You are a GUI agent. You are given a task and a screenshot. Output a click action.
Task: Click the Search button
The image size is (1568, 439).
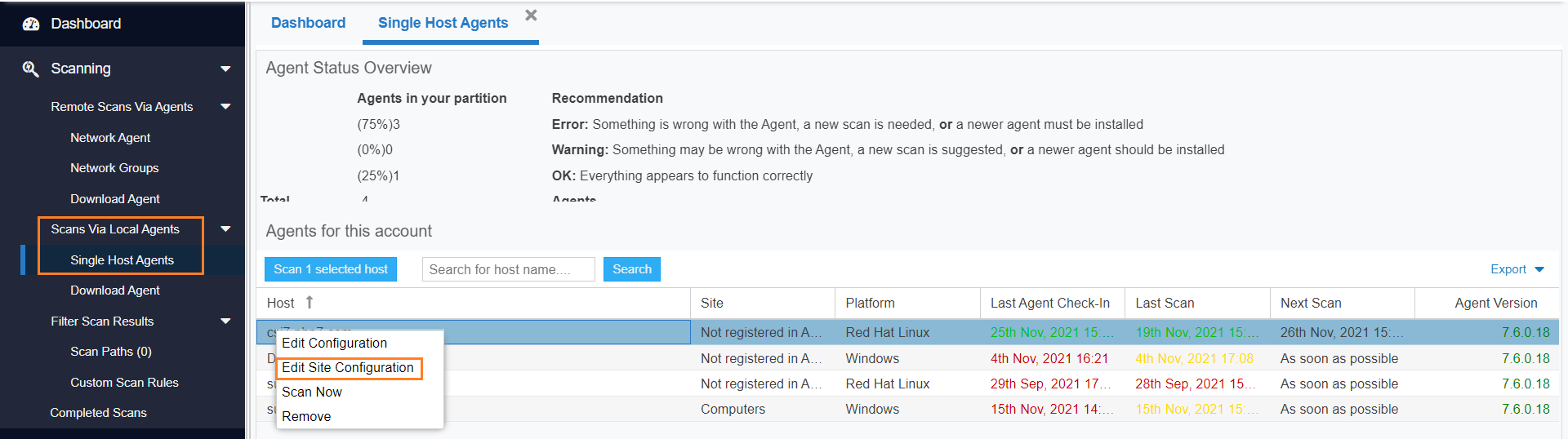point(631,269)
